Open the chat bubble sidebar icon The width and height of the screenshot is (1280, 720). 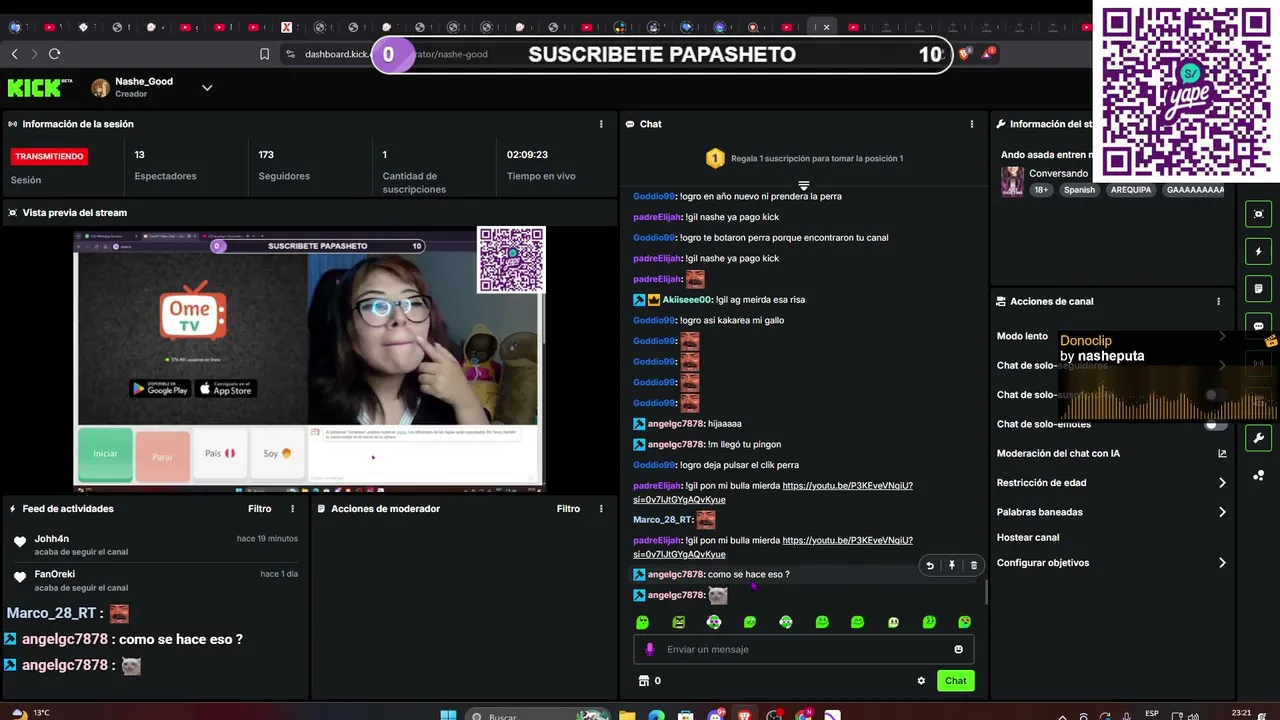click(1258, 326)
